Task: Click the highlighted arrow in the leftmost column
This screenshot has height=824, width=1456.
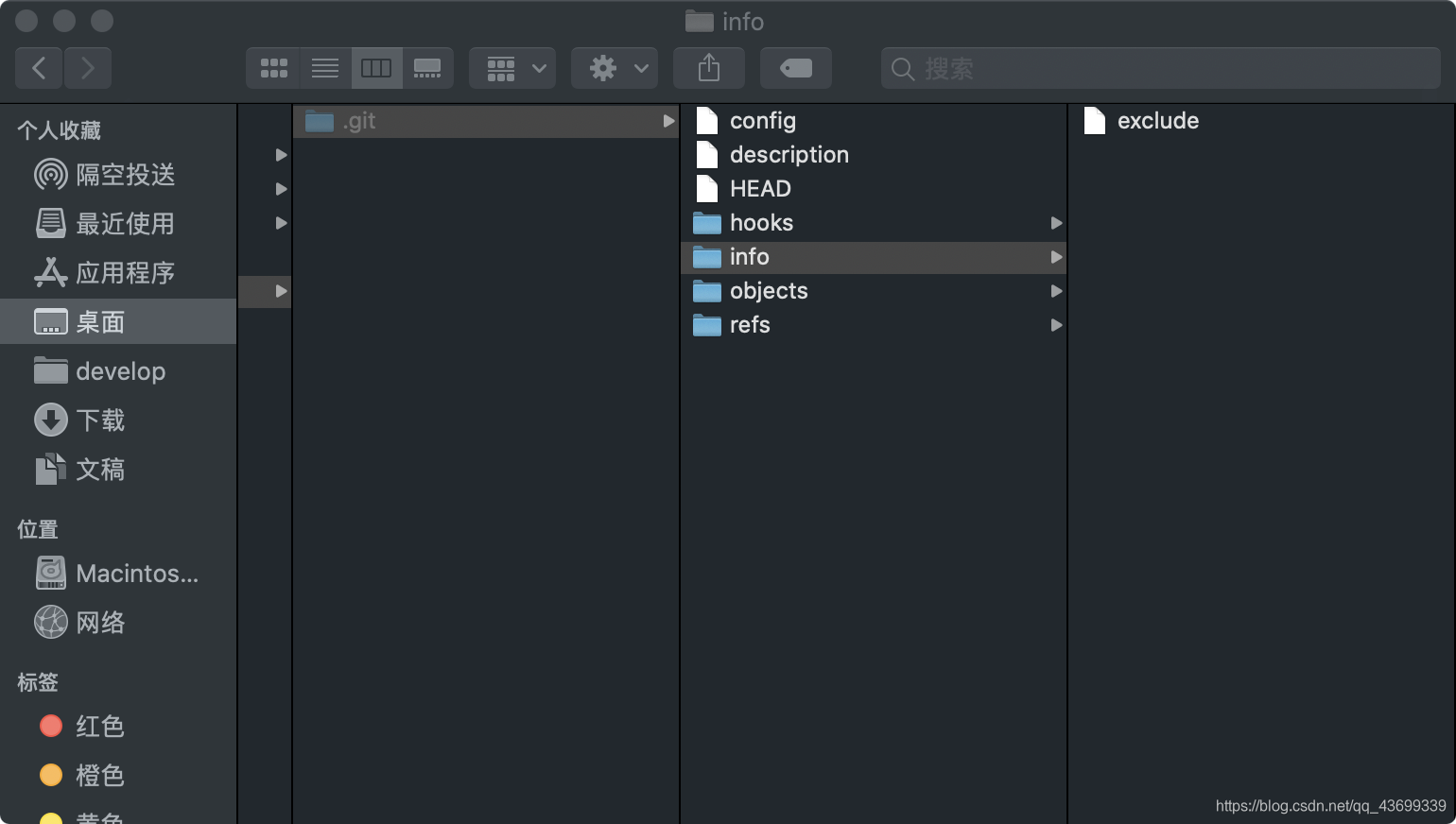Action: [281, 291]
